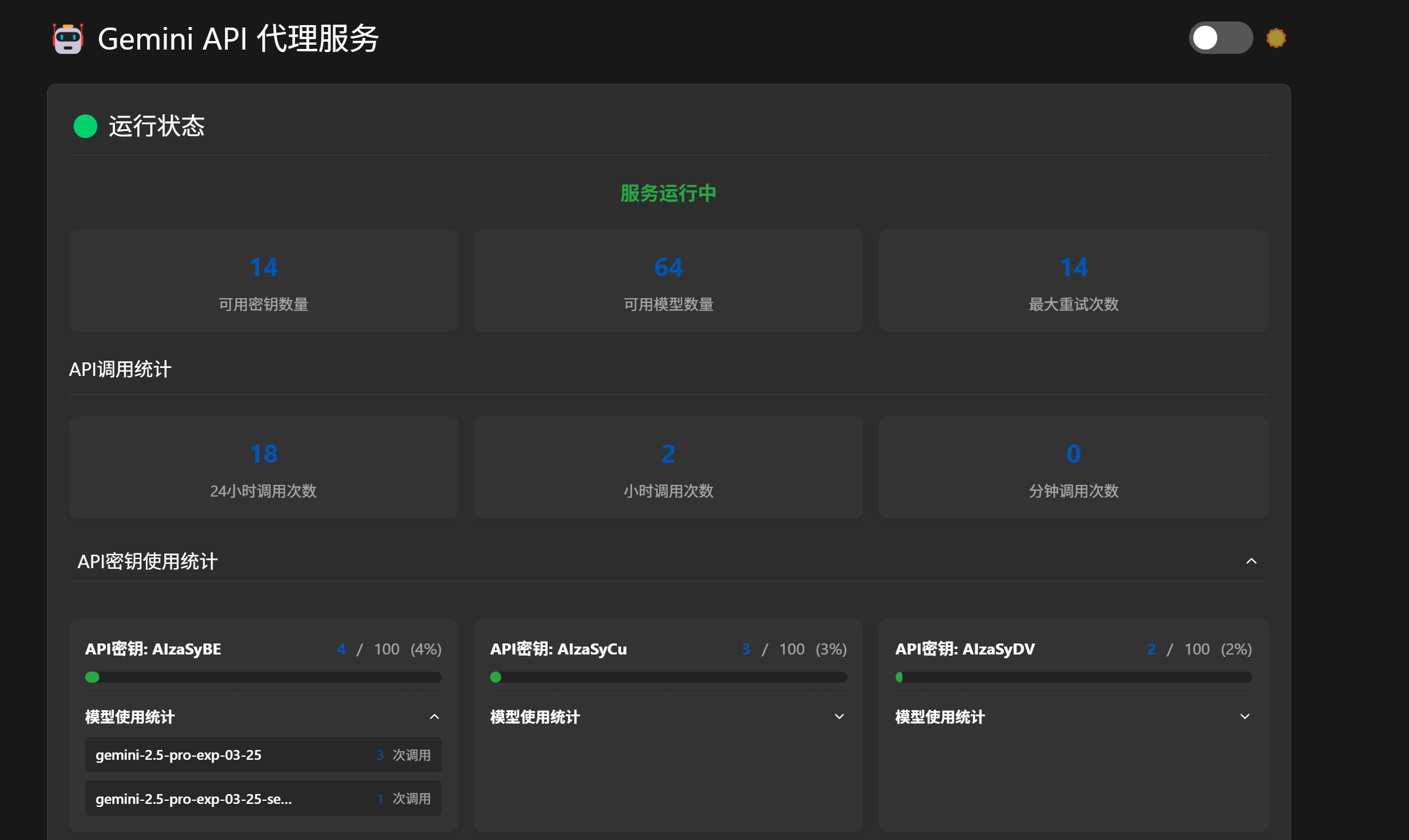Click the 最大重试次数 card
The width and height of the screenshot is (1409, 840).
pos(1073,281)
